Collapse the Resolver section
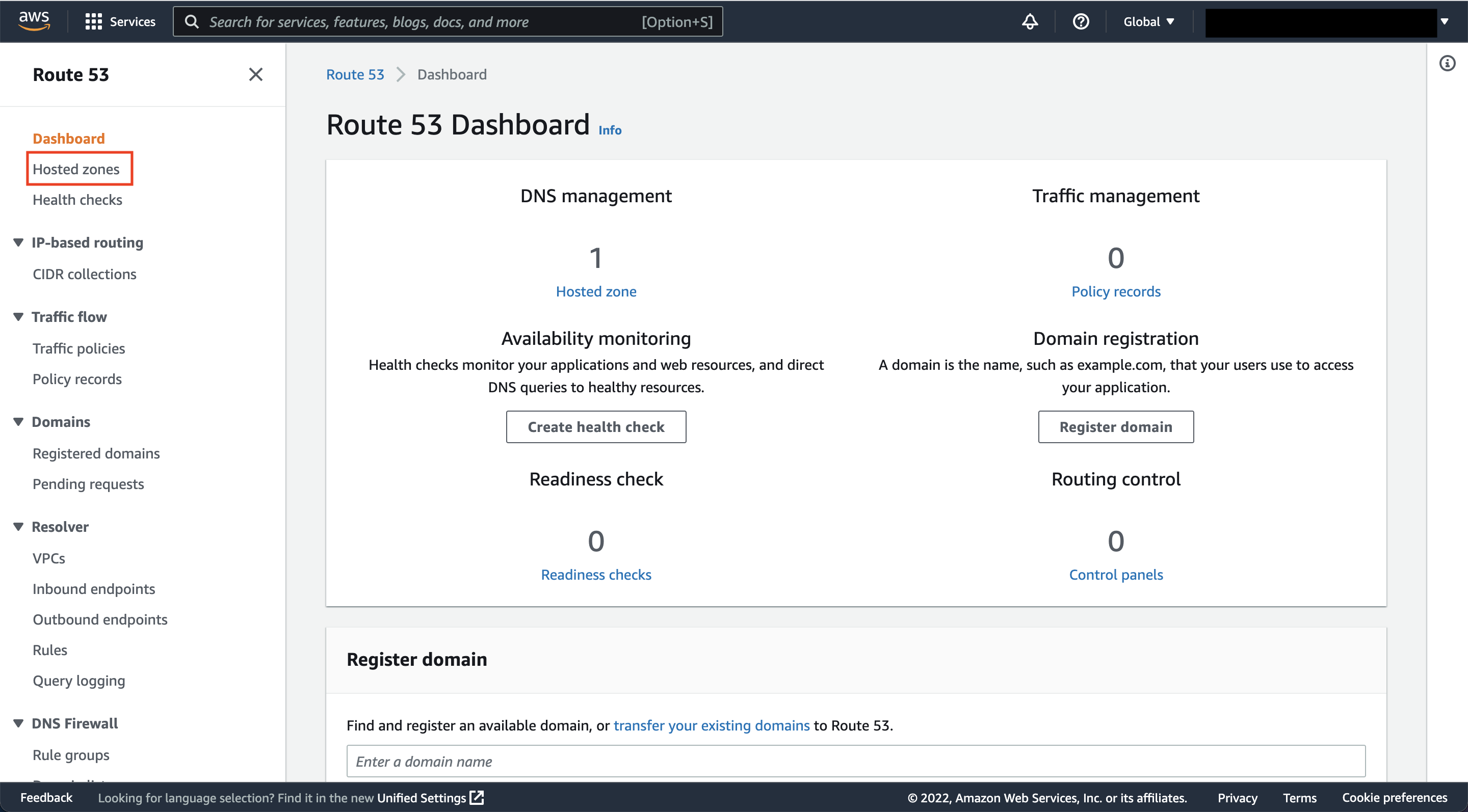1468x812 pixels. coord(19,527)
